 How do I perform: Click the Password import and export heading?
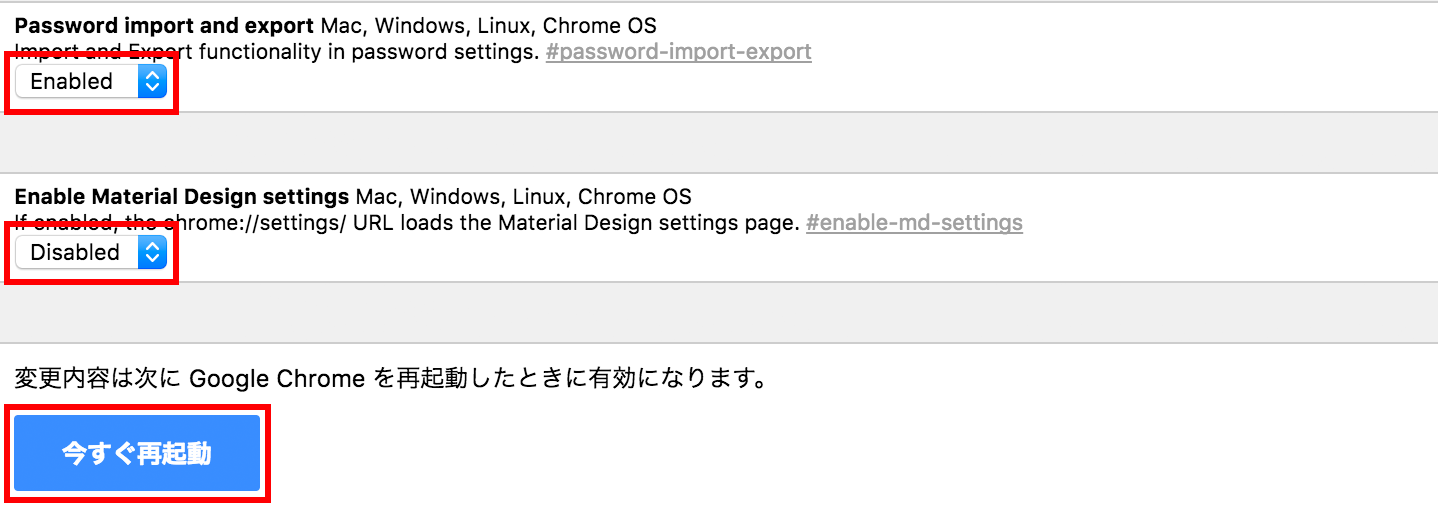point(165,25)
